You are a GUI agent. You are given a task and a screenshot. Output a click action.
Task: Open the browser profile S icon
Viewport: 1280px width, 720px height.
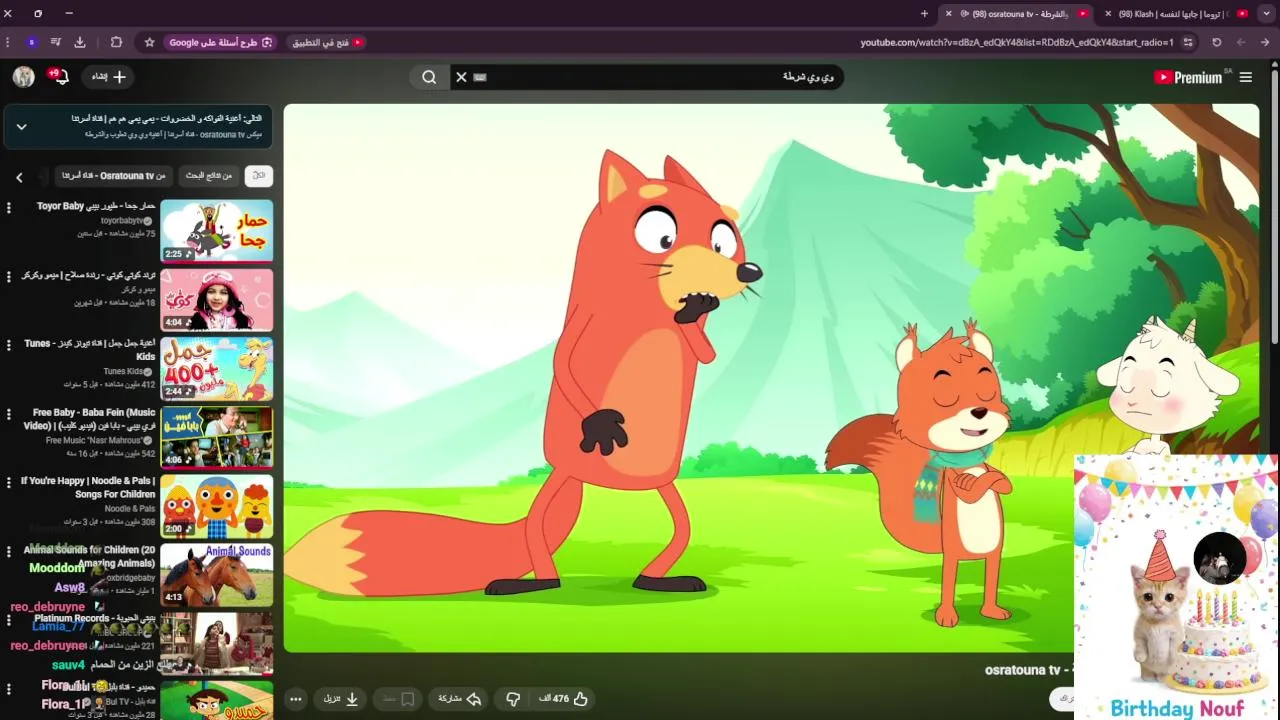tap(32, 42)
